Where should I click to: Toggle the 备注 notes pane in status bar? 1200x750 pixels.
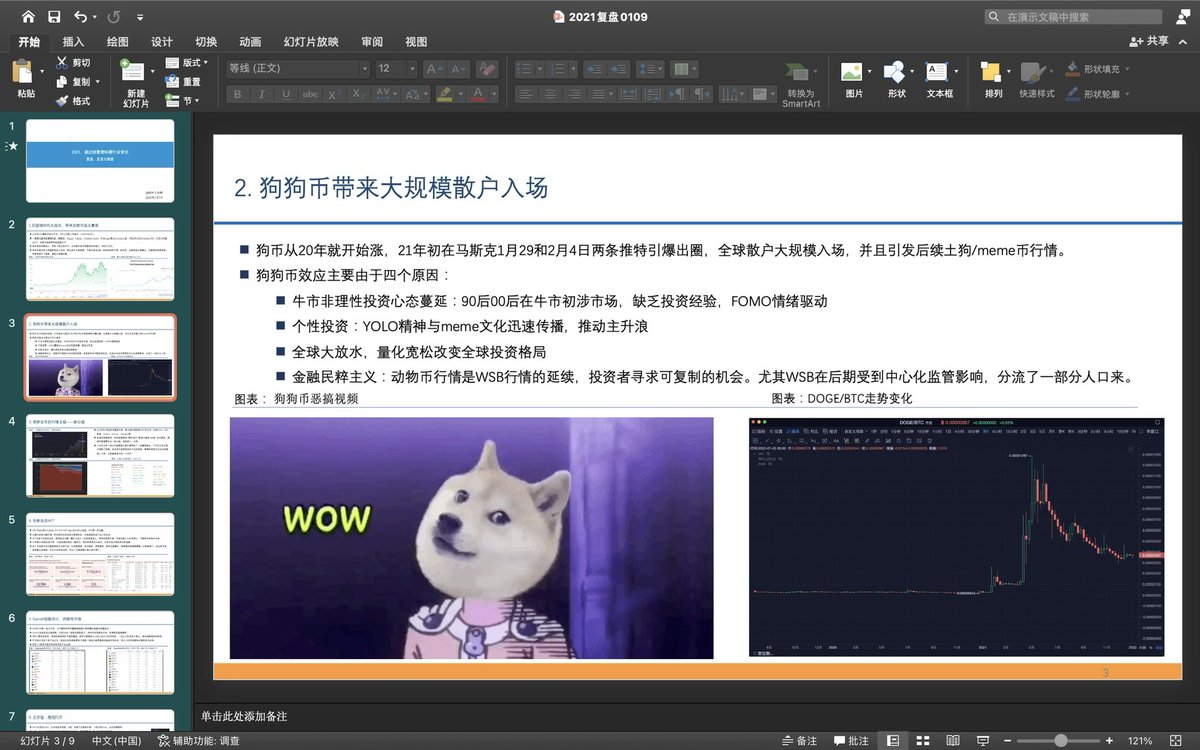pyautogui.click(x=798, y=741)
